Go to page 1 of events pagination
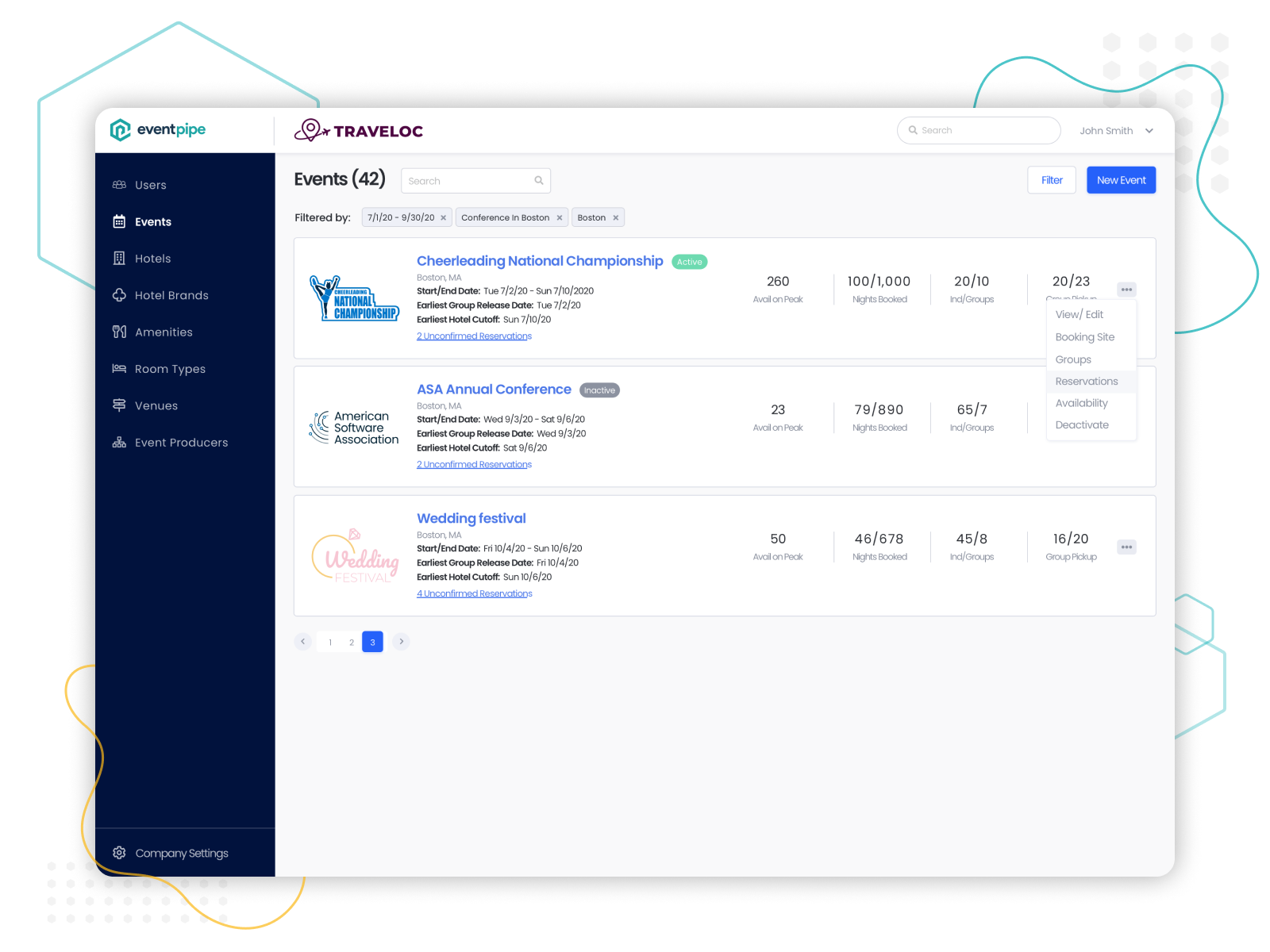 [x=330, y=642]
